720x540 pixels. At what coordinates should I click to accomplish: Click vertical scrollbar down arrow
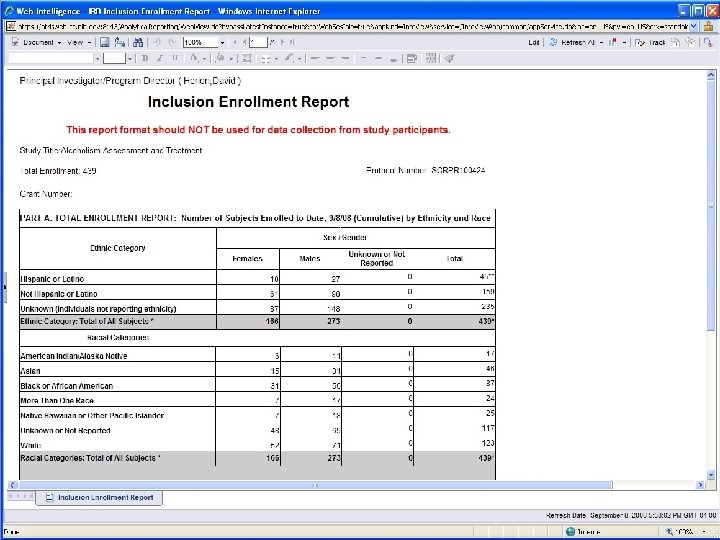[711, 475]
